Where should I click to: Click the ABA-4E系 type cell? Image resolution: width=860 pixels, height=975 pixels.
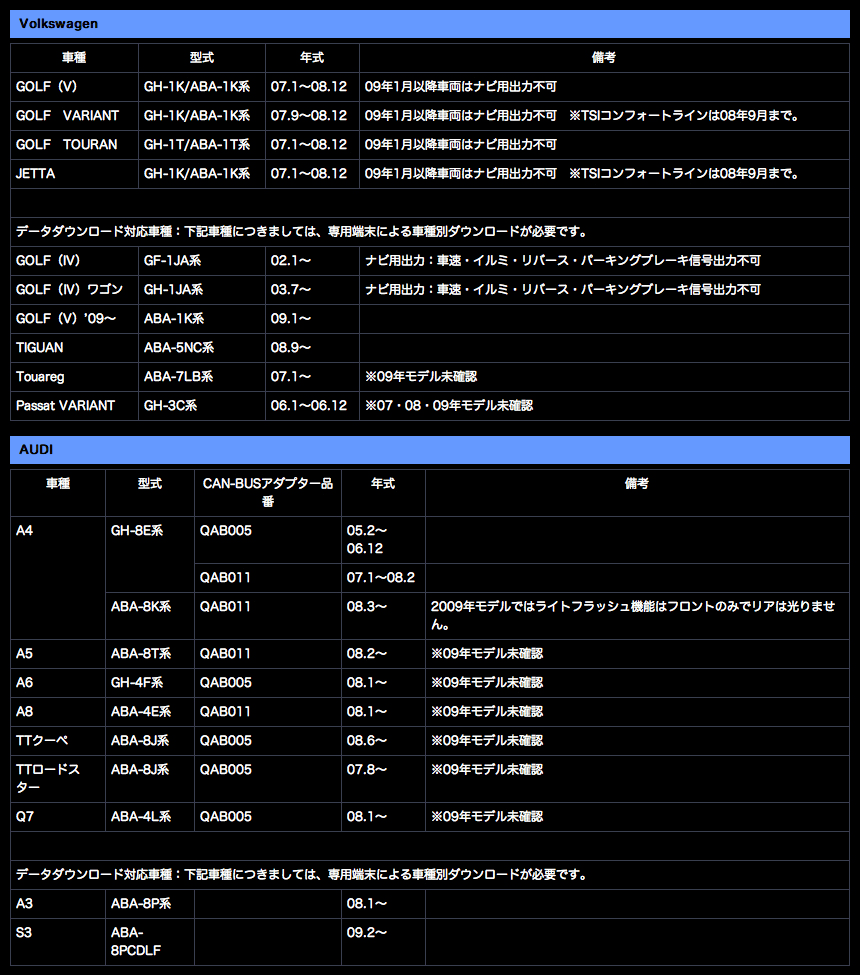[x=150, y=712]
